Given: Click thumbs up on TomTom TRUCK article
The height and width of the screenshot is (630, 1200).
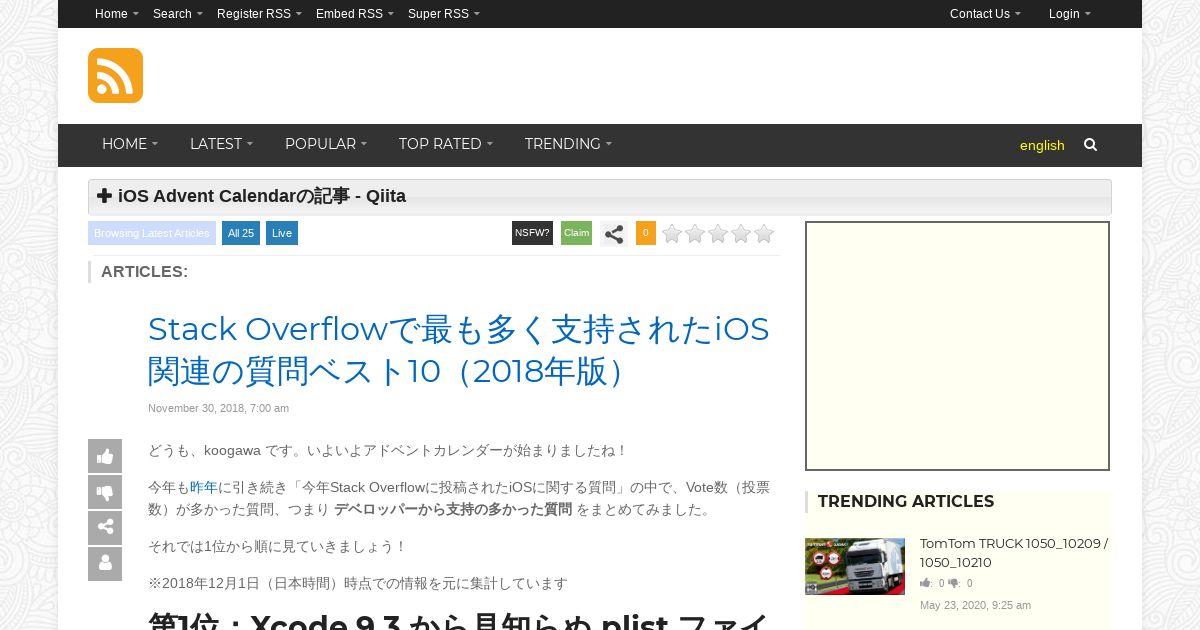Looking at the screenshot, I should pos(926,583).
